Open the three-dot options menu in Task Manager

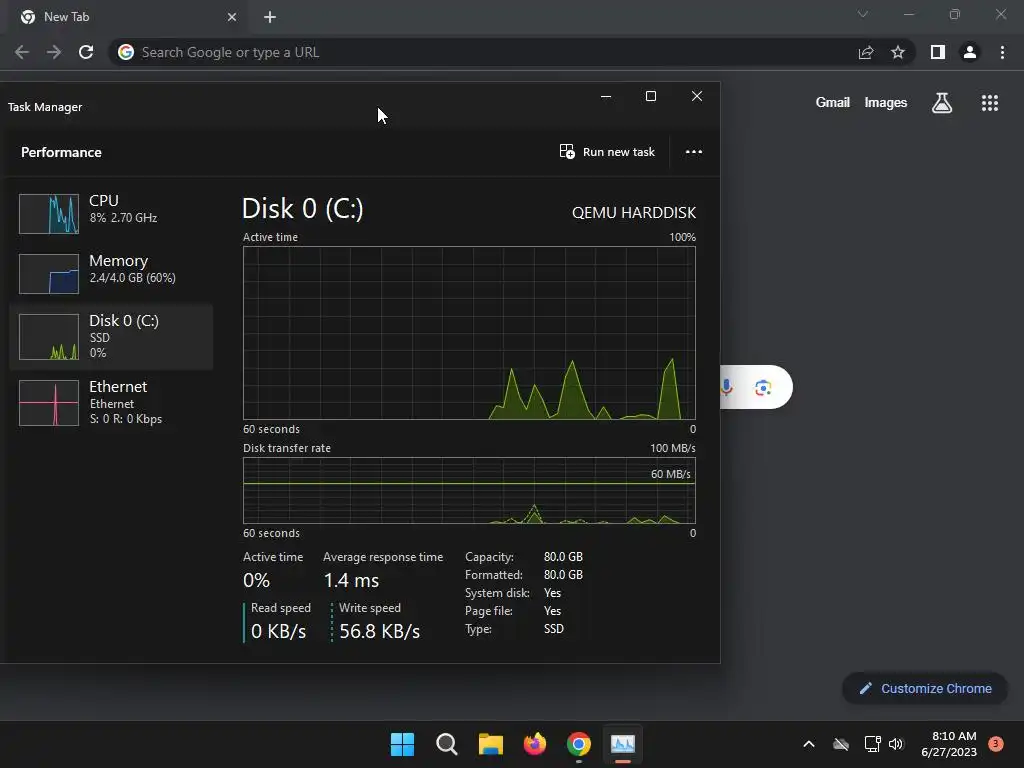point(694,152)
